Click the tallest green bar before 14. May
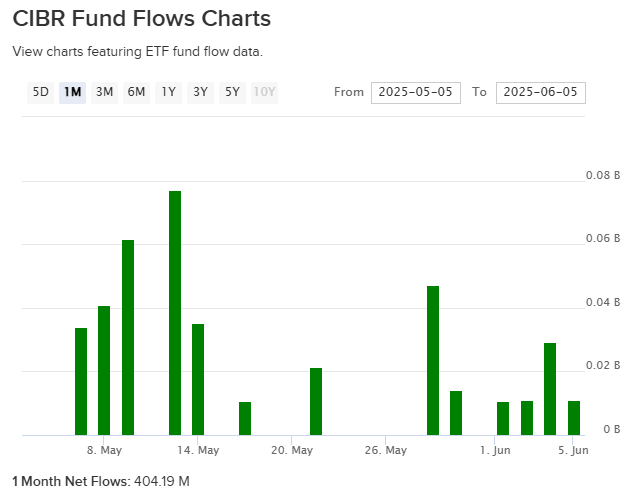Viewport: 633px width, 497px height. (x=175, y=313)
